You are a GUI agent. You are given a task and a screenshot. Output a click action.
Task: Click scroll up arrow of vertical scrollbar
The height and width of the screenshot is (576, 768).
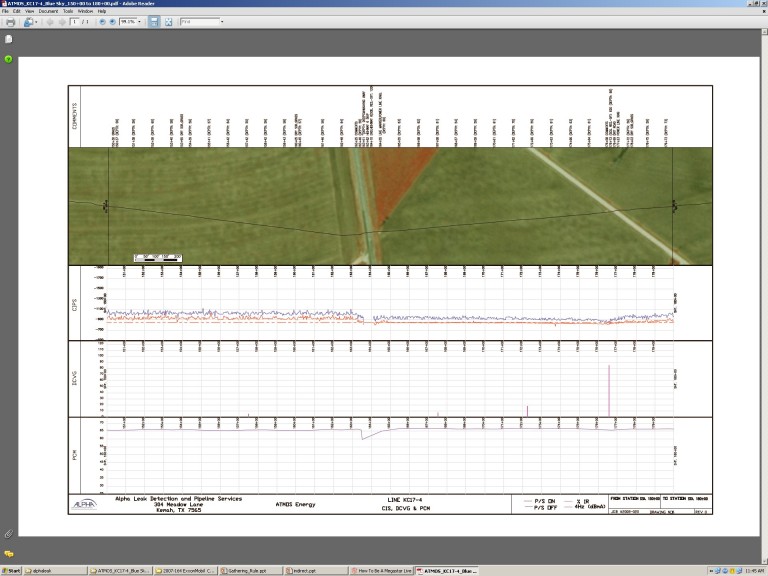(764, 32)
